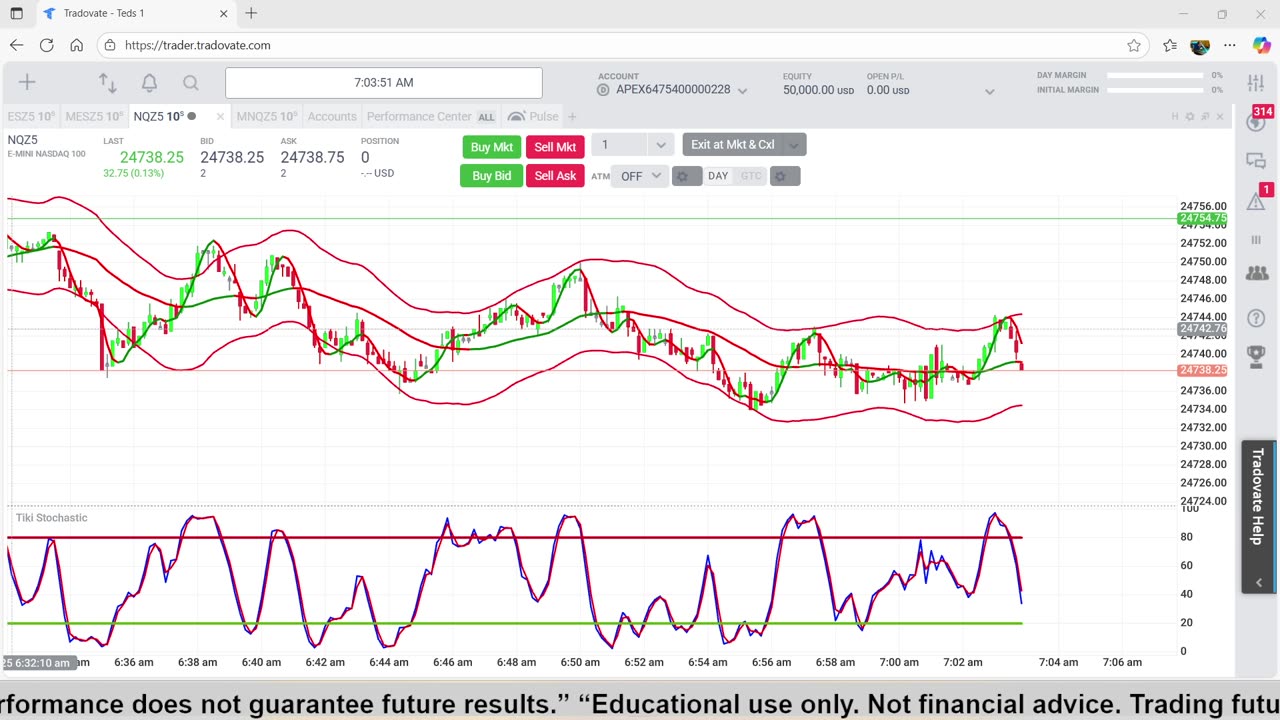The height and width of the screenshot is (720, 1280).
Task: Open the Accounts tab
Action: [332, 117]
